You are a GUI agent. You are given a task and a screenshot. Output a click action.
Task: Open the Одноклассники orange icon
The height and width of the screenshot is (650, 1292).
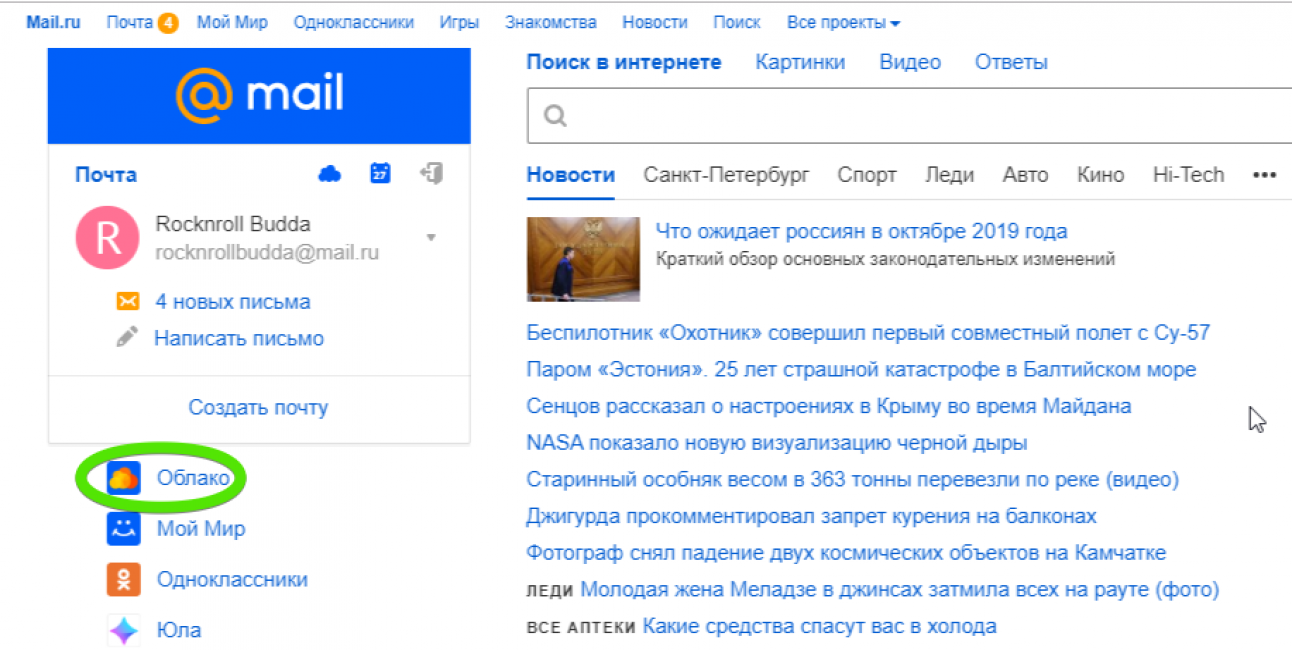pos(123,580)
